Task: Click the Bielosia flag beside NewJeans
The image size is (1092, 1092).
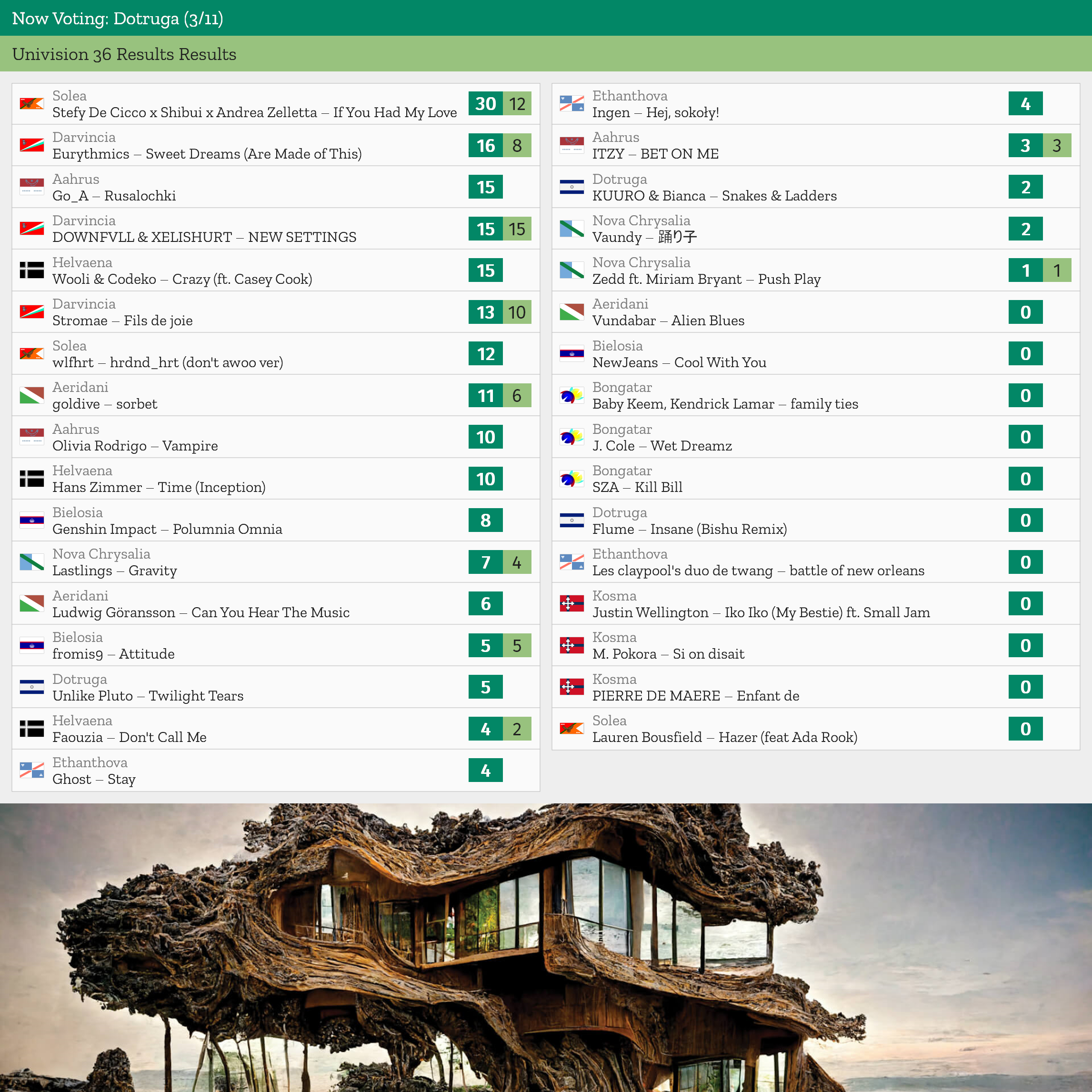Action: click(x=571, y=354)
